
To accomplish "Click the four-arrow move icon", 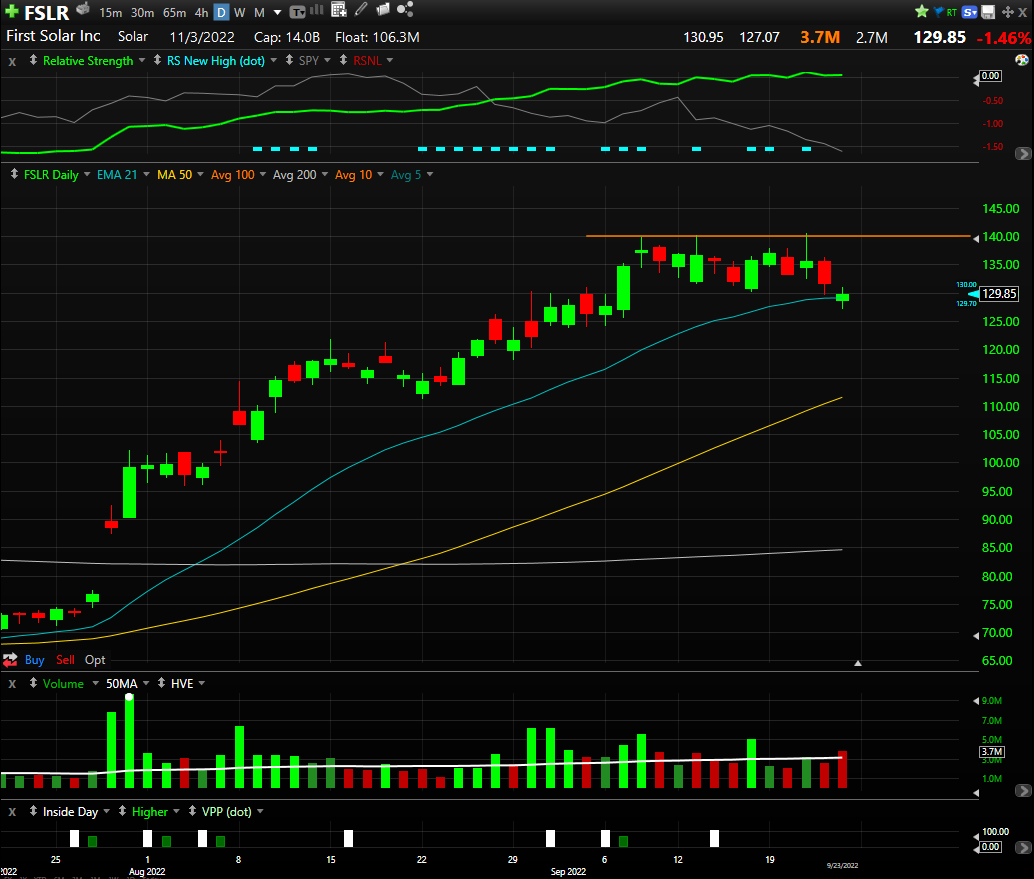I will point(1008,12).
